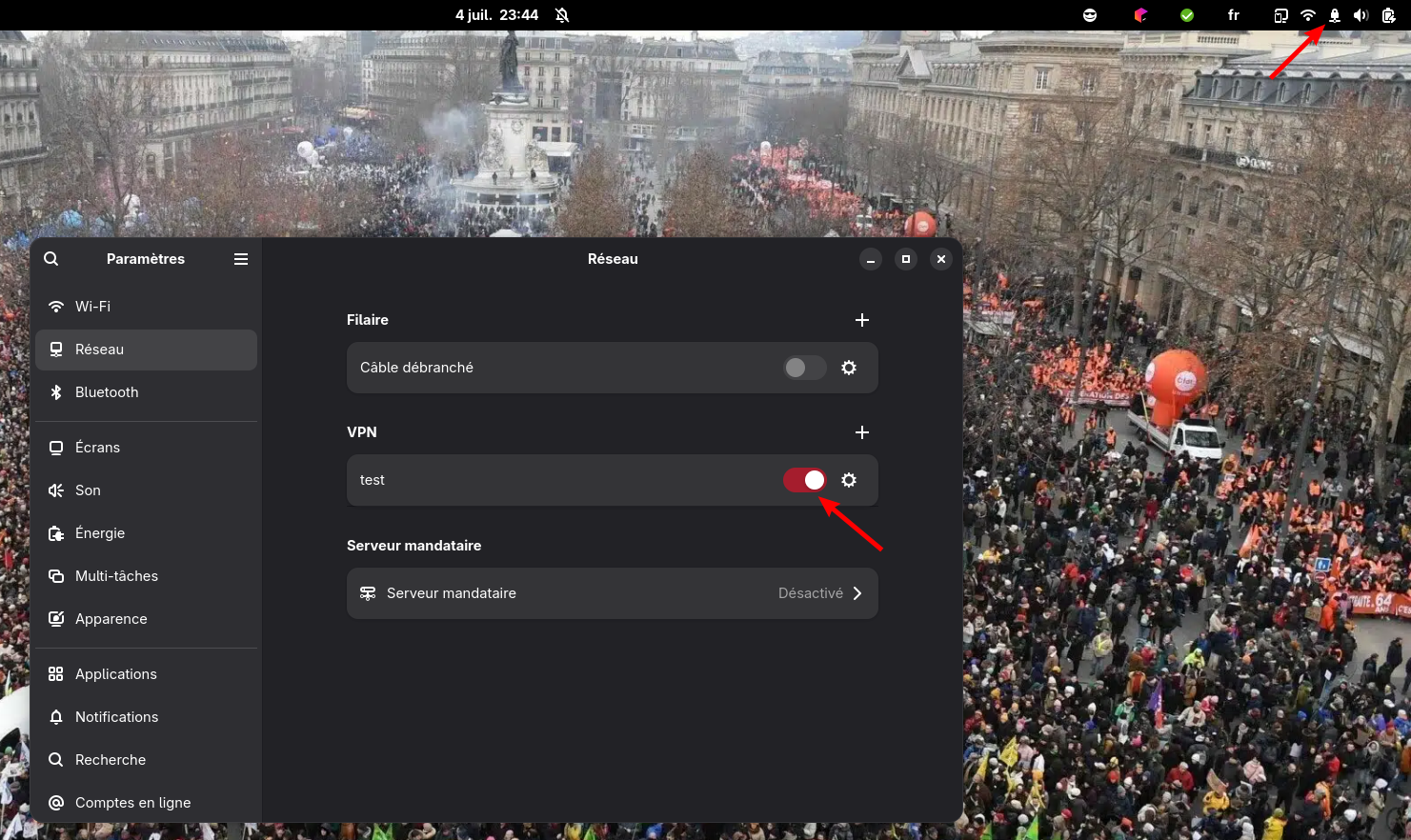Minimize the Réseau settings window
Viewport: 1411px width, 840px height.
pos(871,259)
